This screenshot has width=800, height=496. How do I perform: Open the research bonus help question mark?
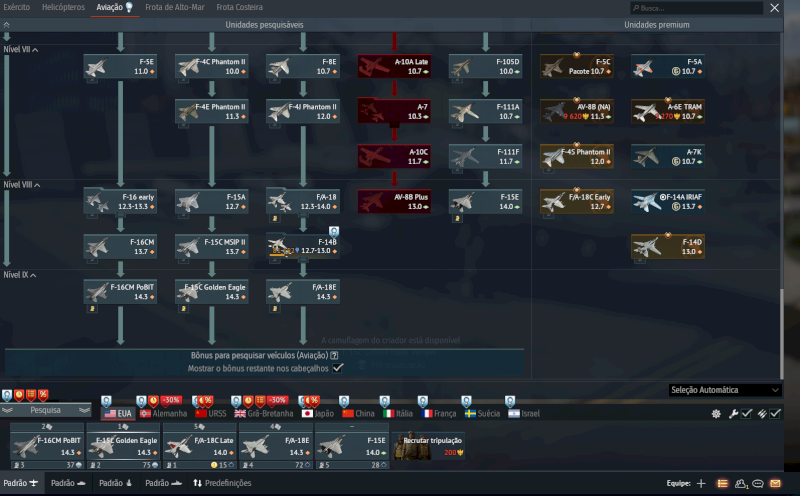point(334,355)
